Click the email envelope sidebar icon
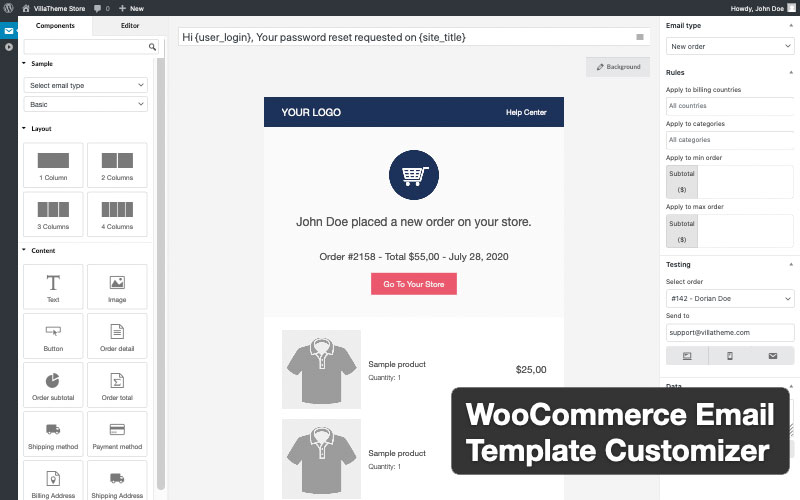800x500 pixels. [9, 31]
